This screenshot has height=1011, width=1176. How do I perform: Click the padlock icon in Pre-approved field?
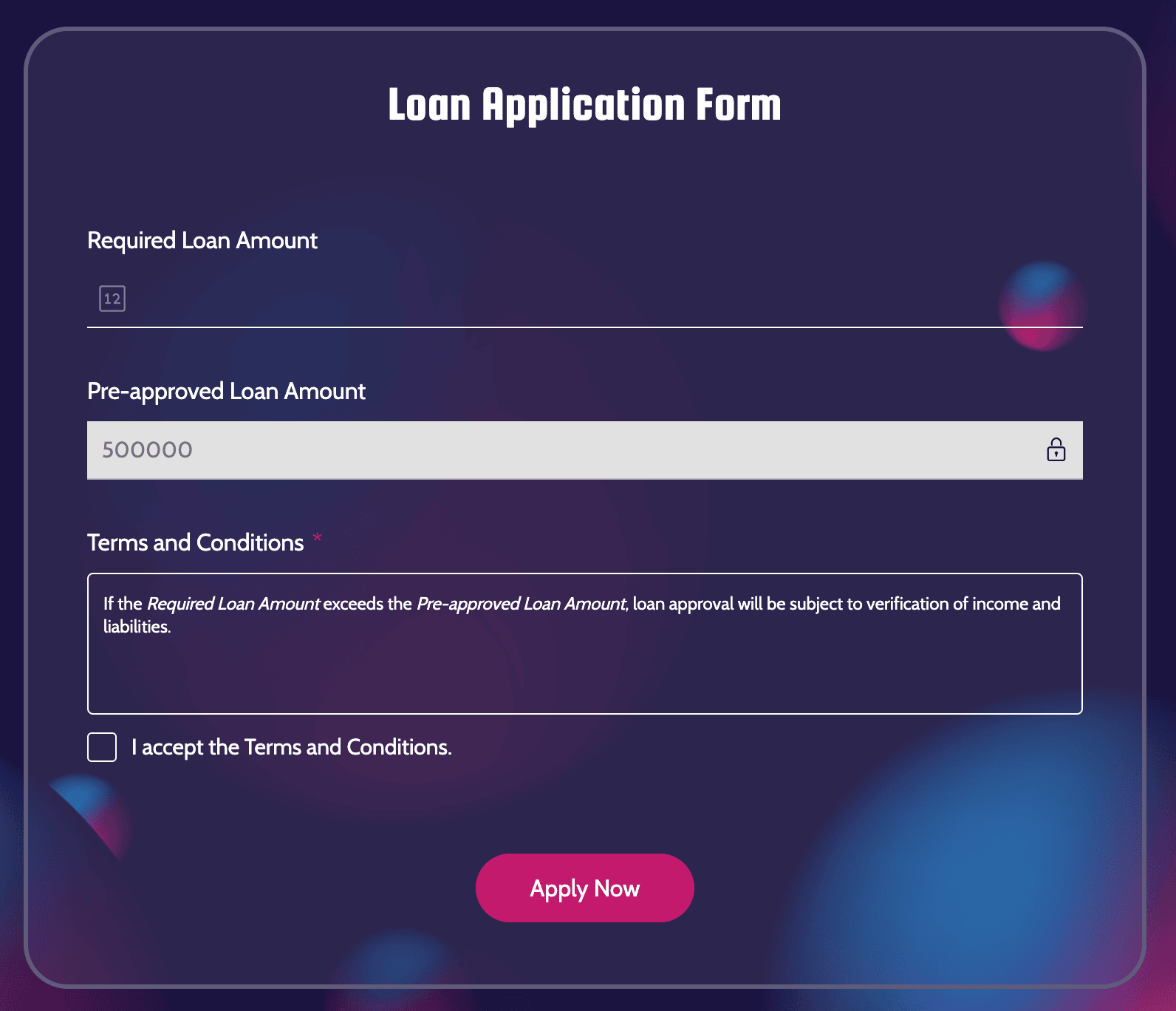click(x=1056, y=449)
